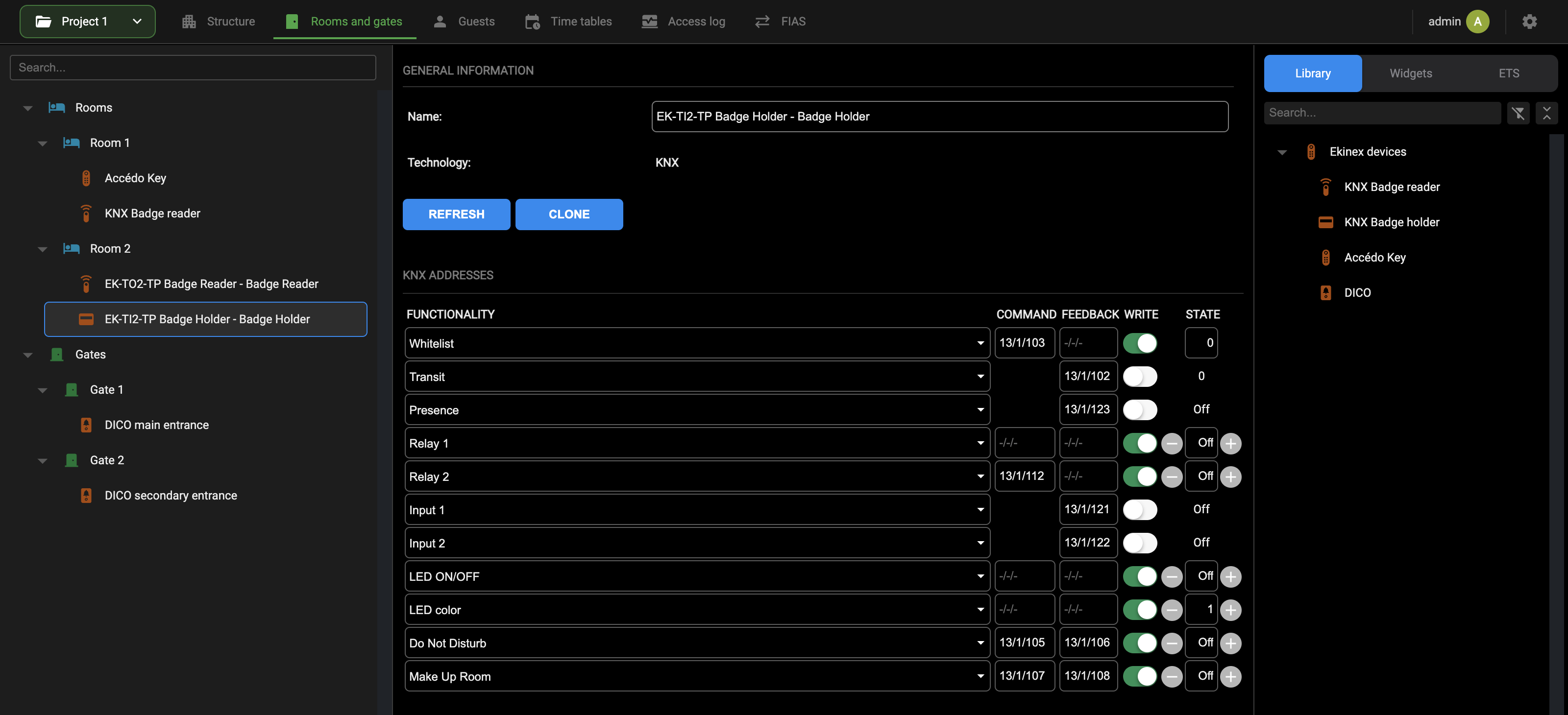Click the admin avatar icon
1568x715 pixels.
coord(1477,21)
